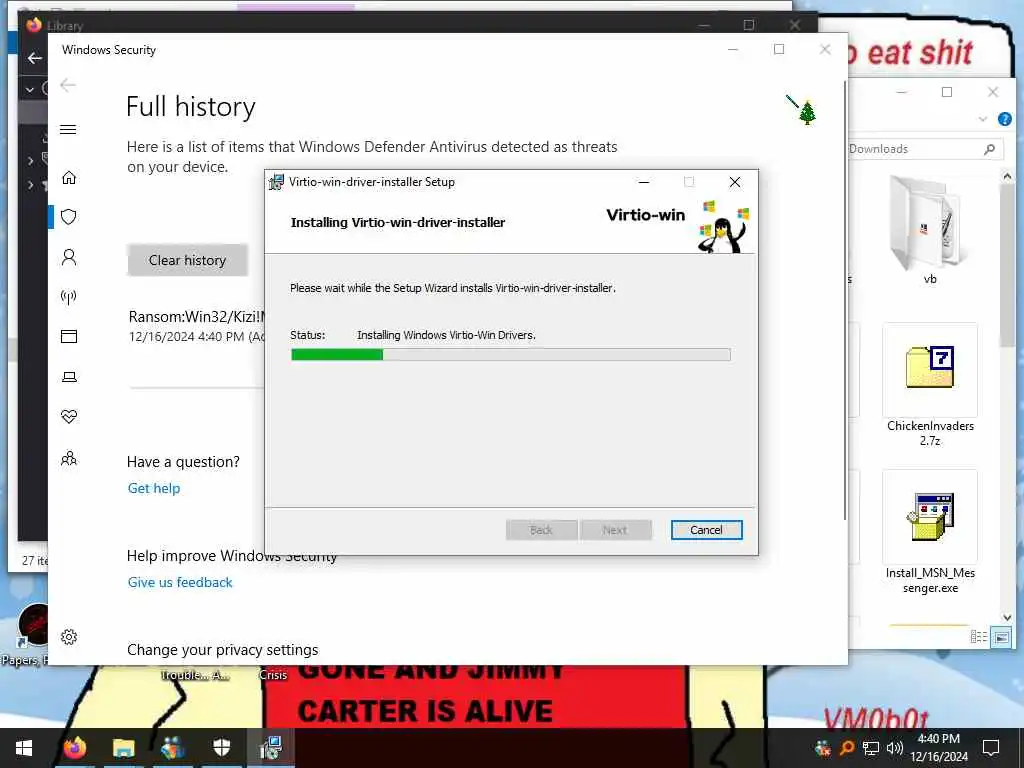1024x768 pixels.
Task: Open the Windows Start menu
Action: click(24, 748)
